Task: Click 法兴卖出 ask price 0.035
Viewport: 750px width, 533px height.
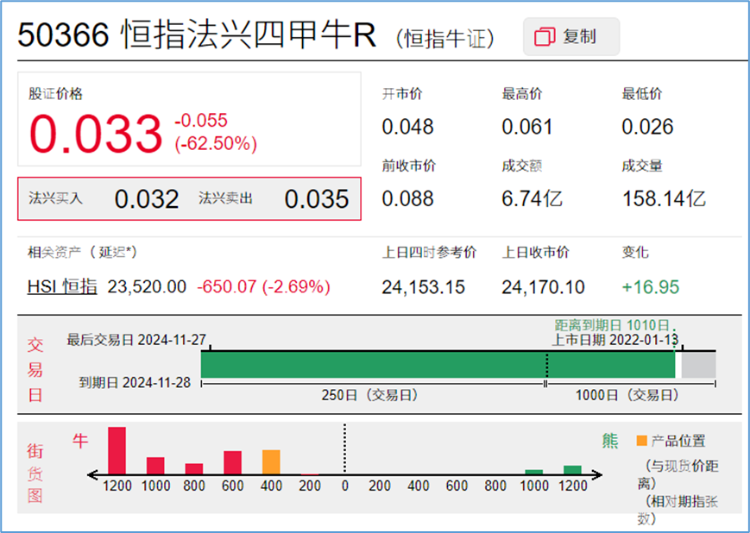Action: [317, 199]
